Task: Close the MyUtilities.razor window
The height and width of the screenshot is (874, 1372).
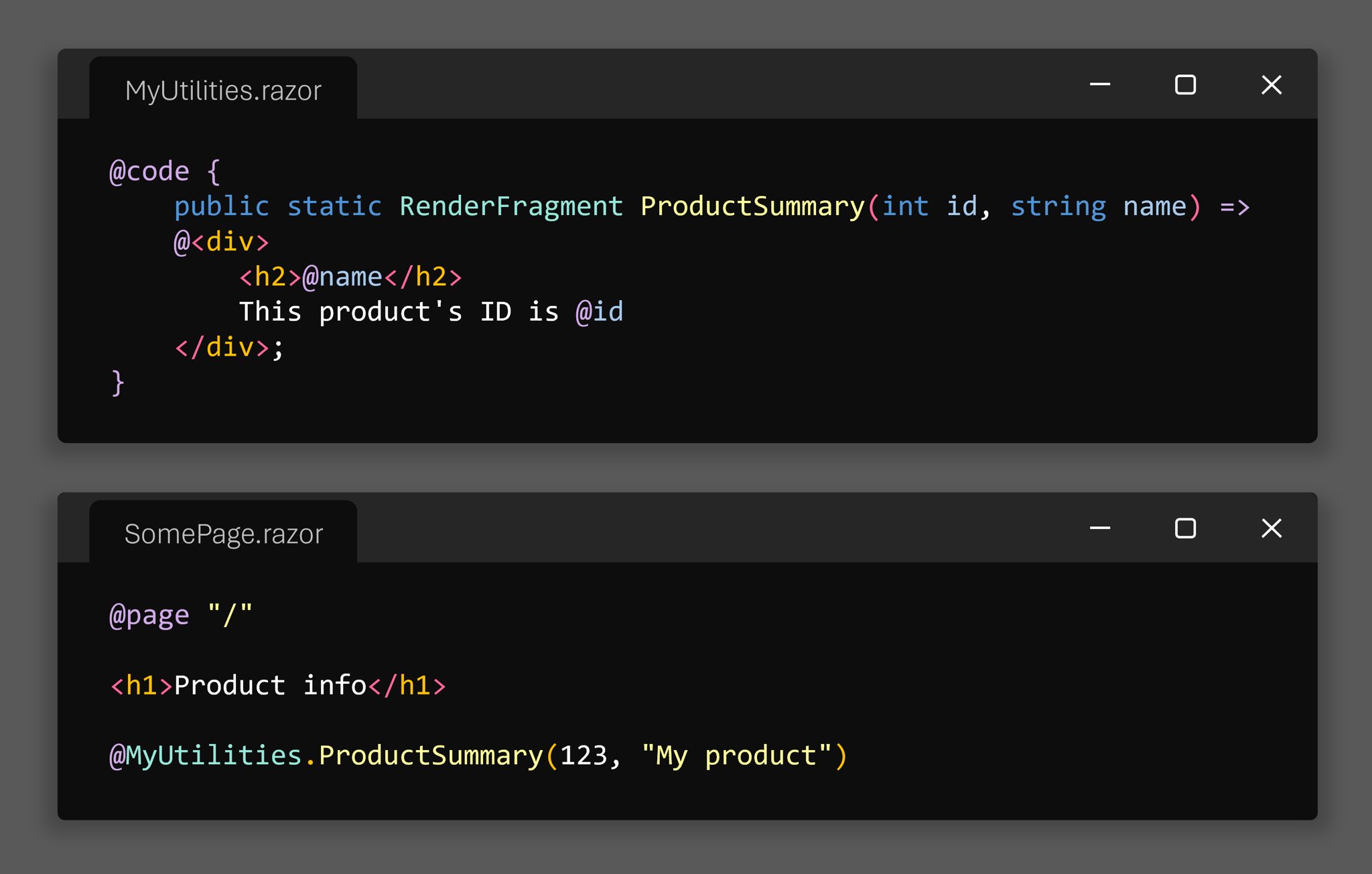Action: [1271, 84]
